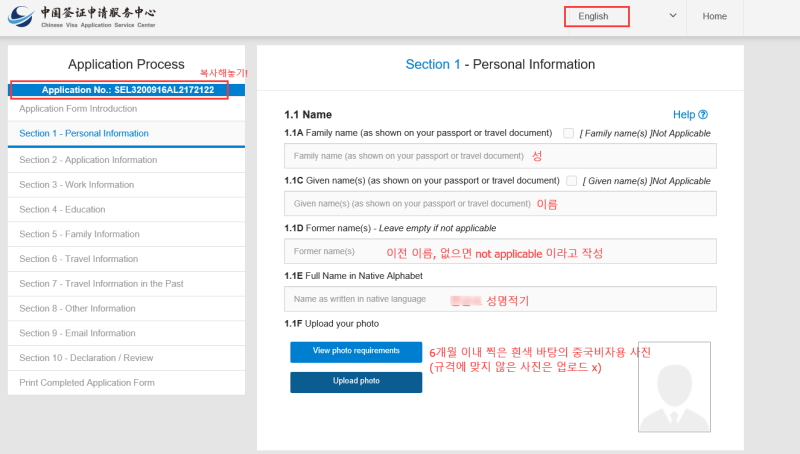Focus the Former name(s) input field
This screenshot has width=800, height=454.
tap(500, 251)
